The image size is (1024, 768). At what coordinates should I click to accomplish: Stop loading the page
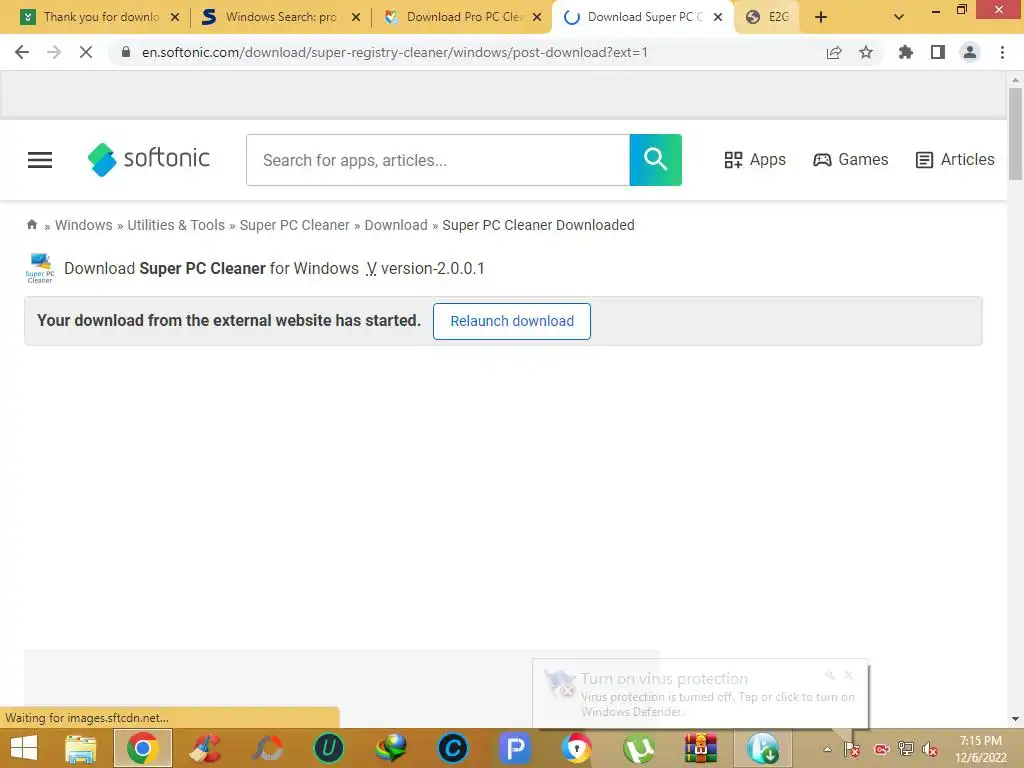[x=86, y=52]
